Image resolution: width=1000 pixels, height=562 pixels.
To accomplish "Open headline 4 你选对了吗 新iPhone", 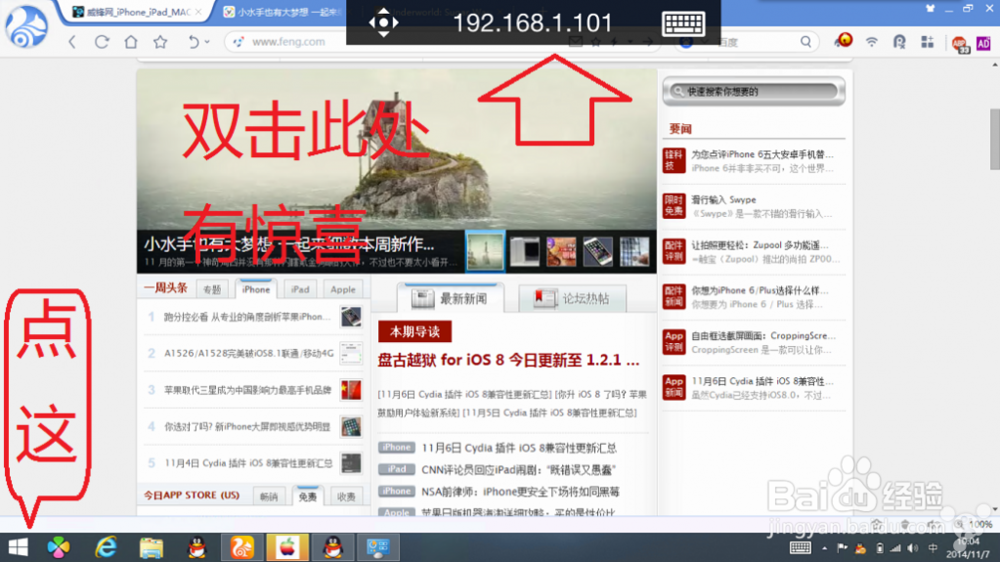I will click(247, 427).
